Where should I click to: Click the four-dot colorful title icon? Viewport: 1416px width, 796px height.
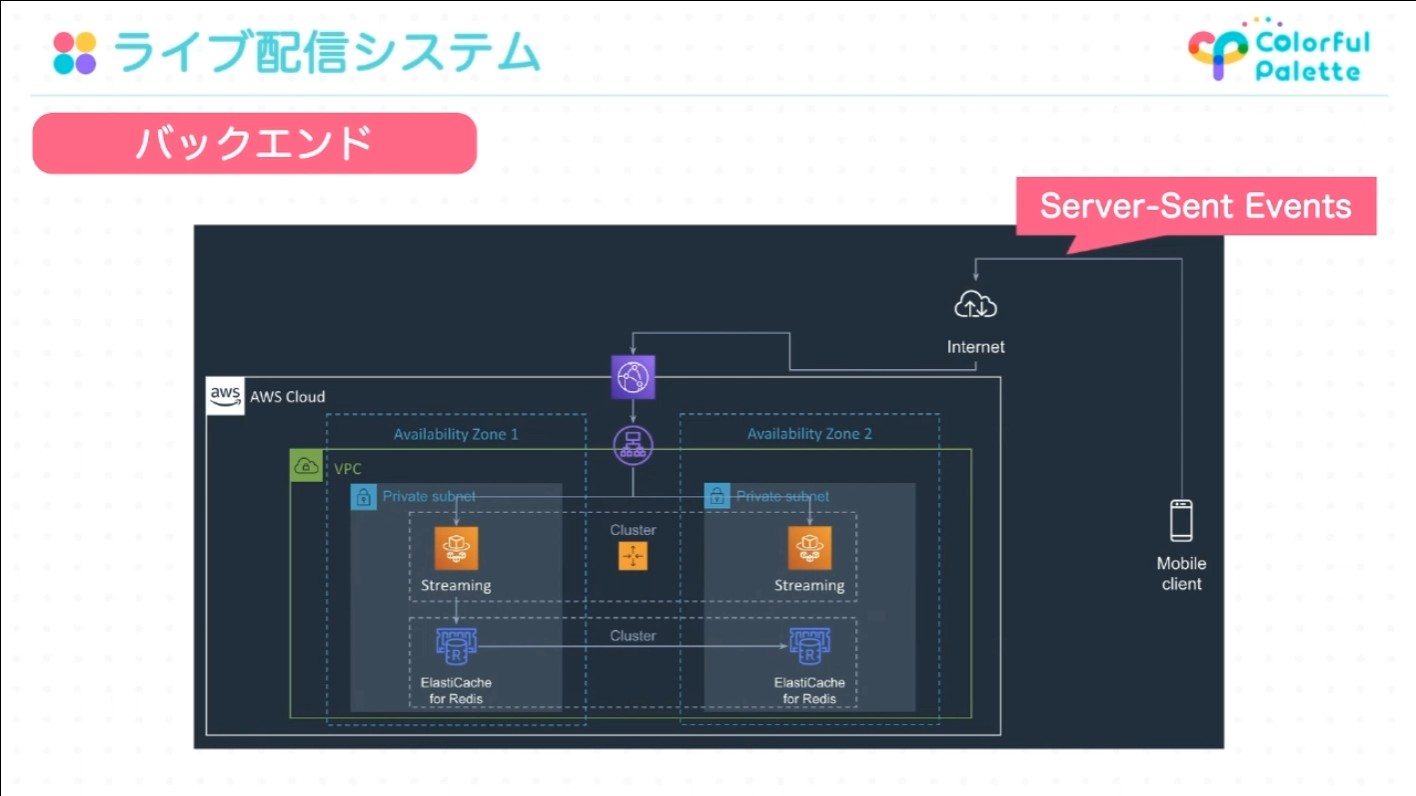pyautogui.click(x=75, y=53)
